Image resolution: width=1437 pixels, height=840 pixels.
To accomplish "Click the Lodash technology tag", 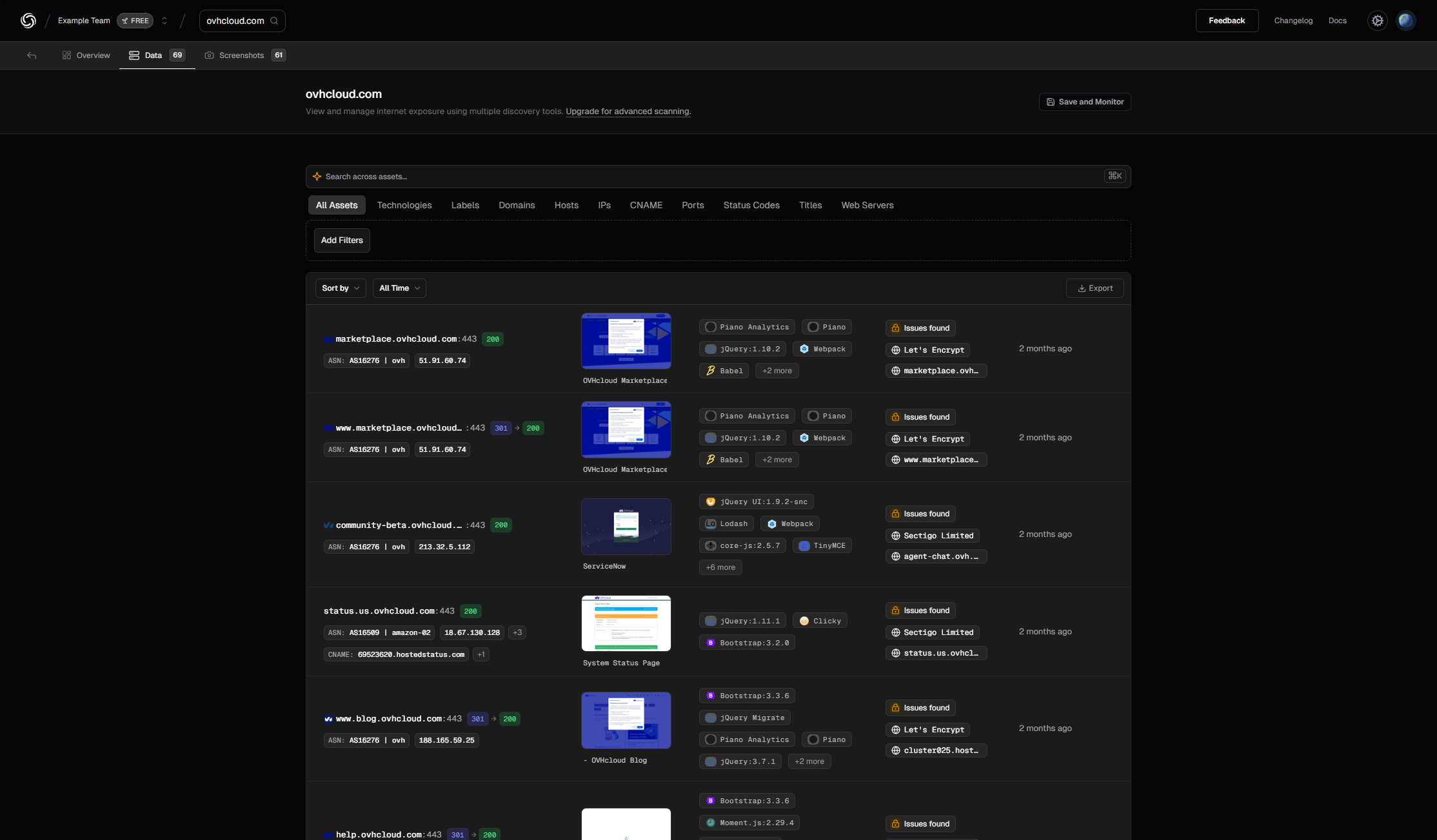I will pos(726,523).
